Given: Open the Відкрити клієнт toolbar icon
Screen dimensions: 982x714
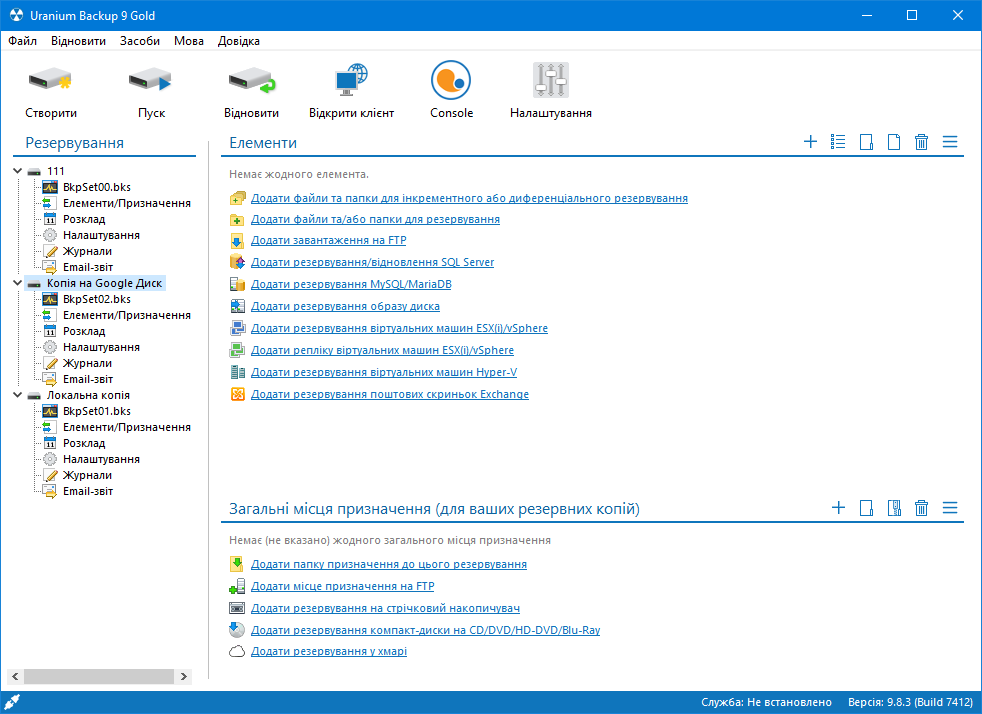Looking at the screenshot, I should tap(351, 80).
